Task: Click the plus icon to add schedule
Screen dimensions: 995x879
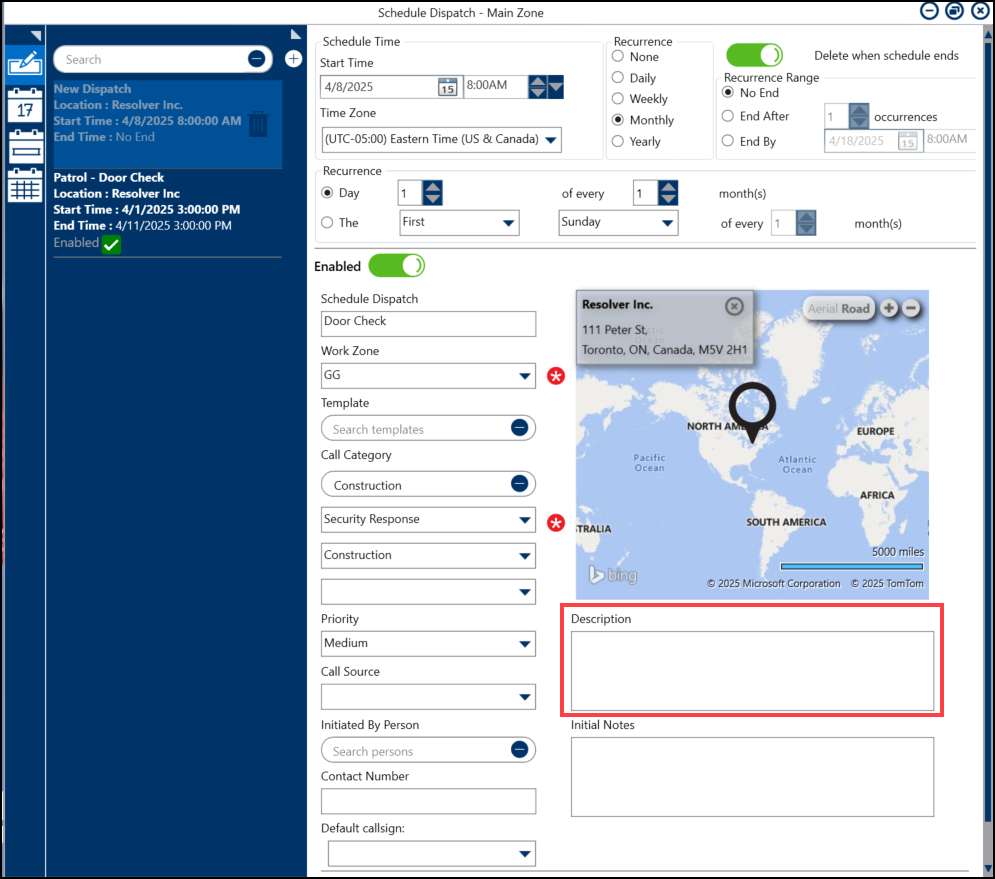Action: [x=293, y=59]
